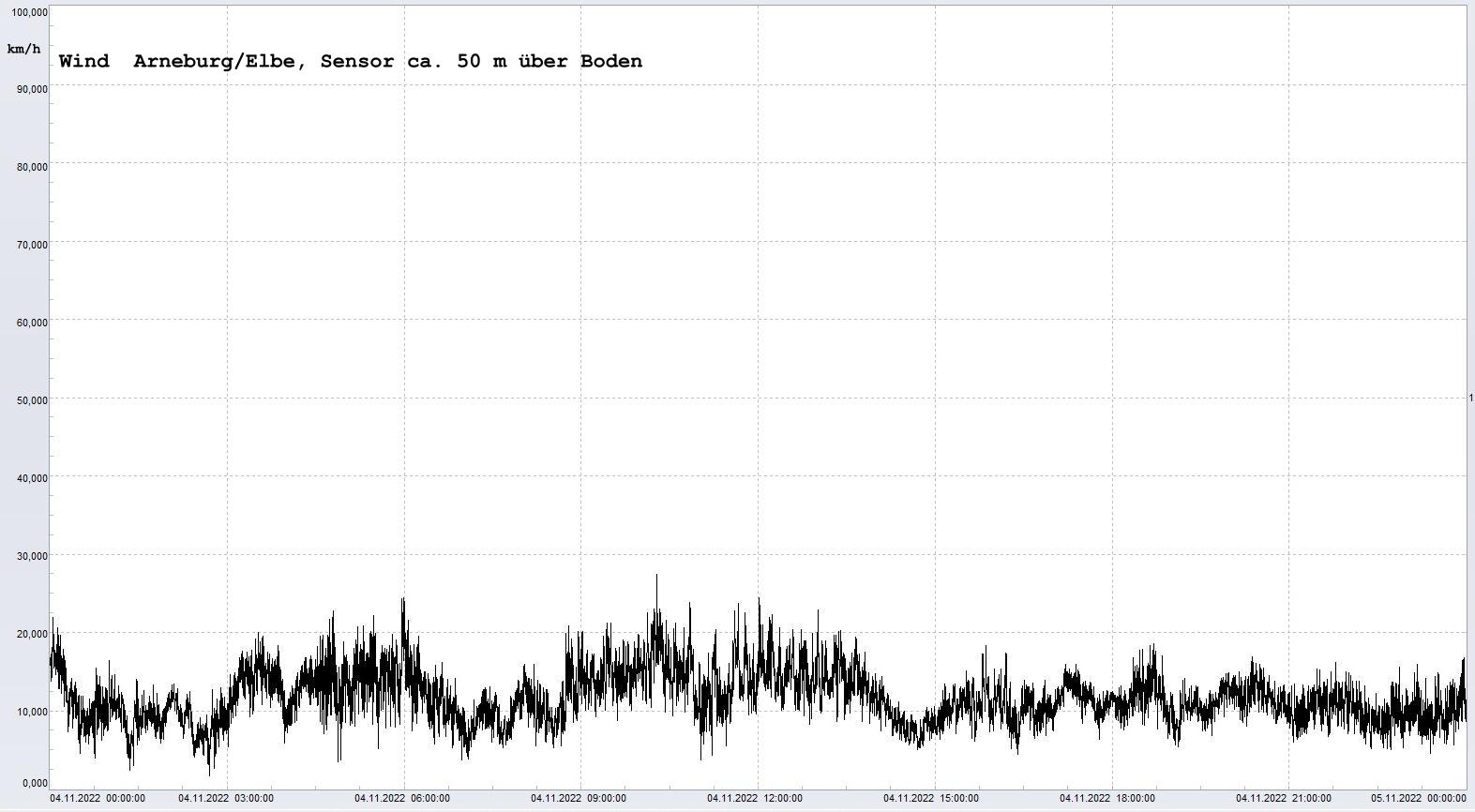Click the chart title 'Wind Arneburg/Elbe'
The height and width of the screenshot is (812, 1475).
point(350,61)
